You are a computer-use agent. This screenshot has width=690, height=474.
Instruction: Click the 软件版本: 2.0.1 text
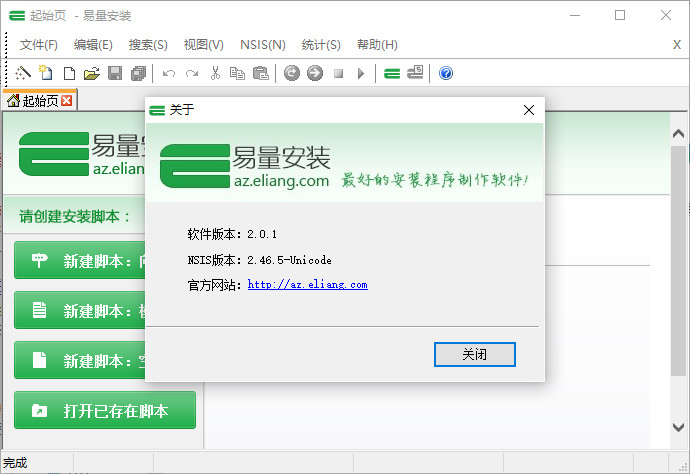point(232,234)
